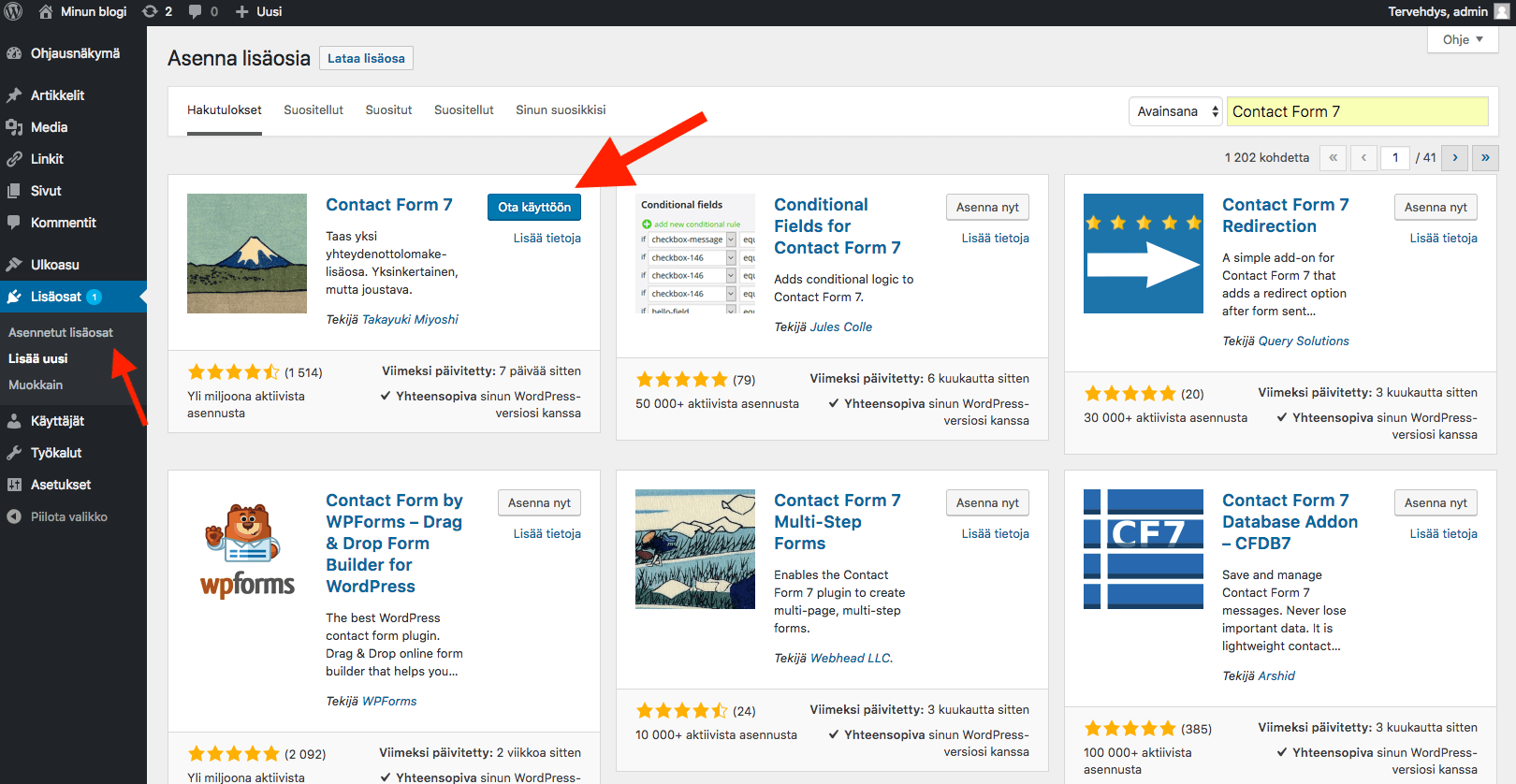Open the WordPress logo menu

[13, 11]
